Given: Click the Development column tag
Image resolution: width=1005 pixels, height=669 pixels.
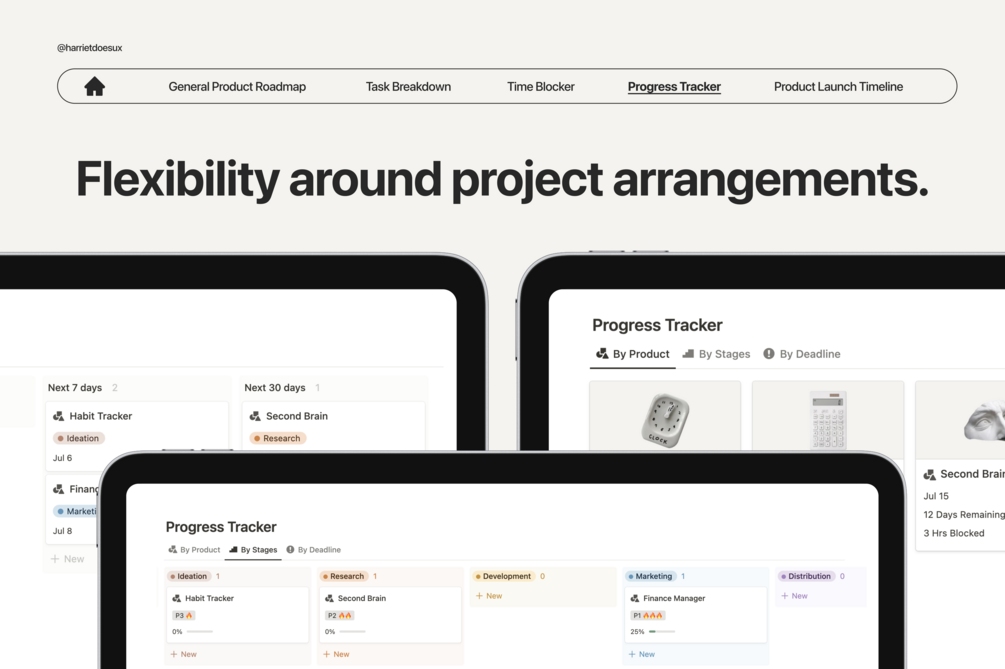Looking at the screenshot, I should (503, 576).
